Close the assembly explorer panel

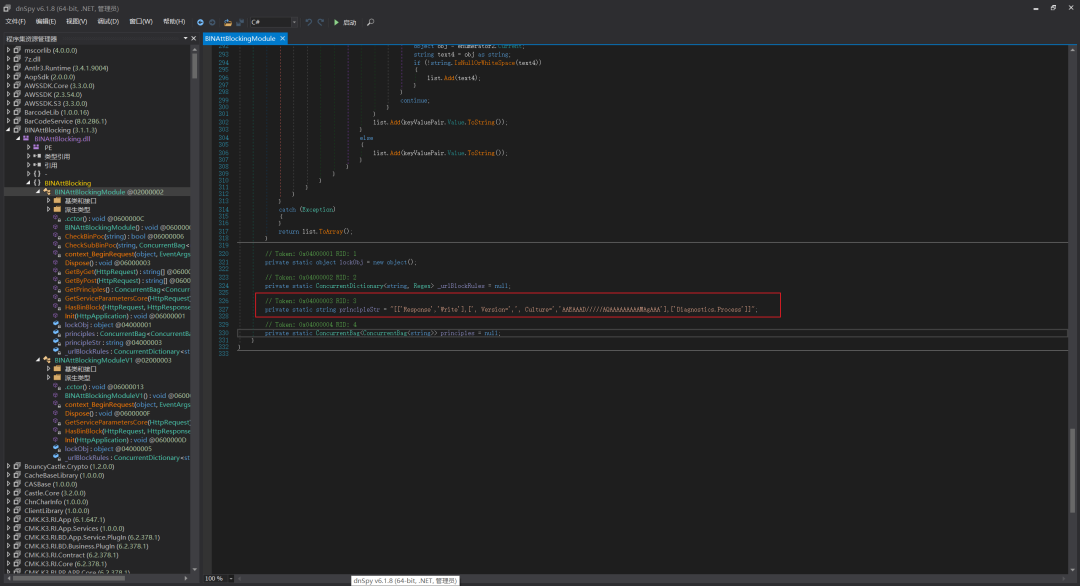194,39
